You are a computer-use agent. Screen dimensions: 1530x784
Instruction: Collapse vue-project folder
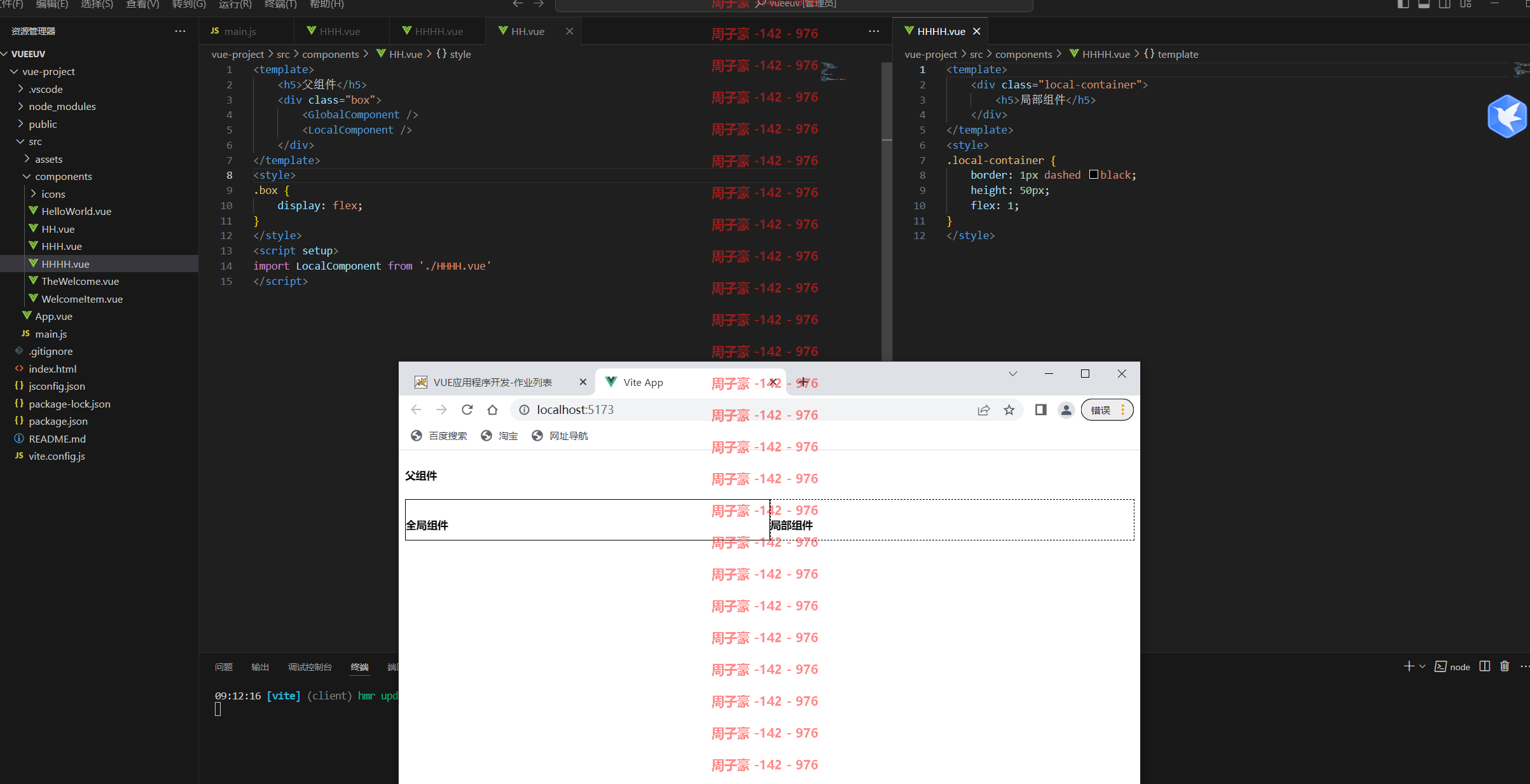[x=99, y=71]
